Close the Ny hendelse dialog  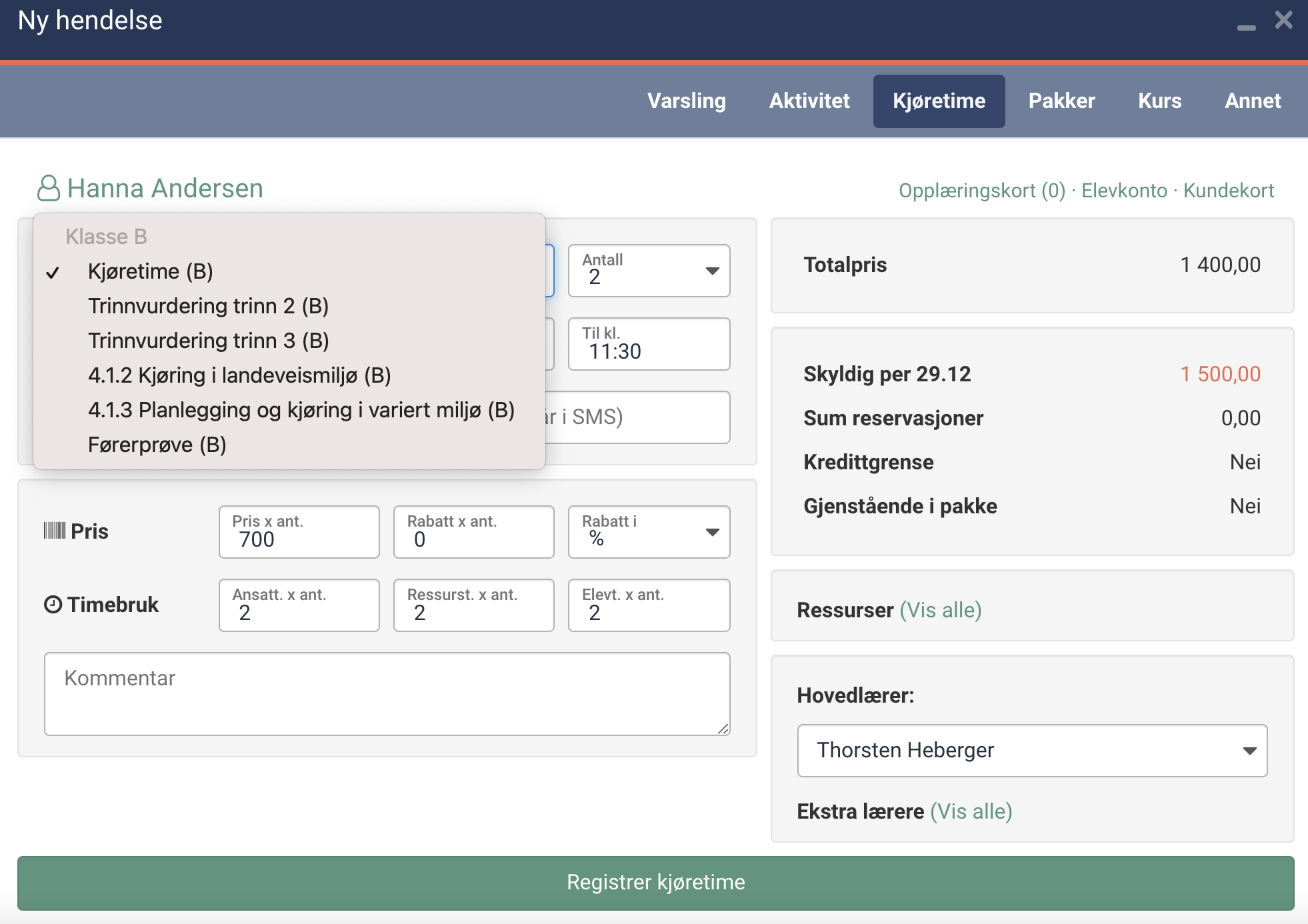pyautogui.click(x=1283, y=20)
